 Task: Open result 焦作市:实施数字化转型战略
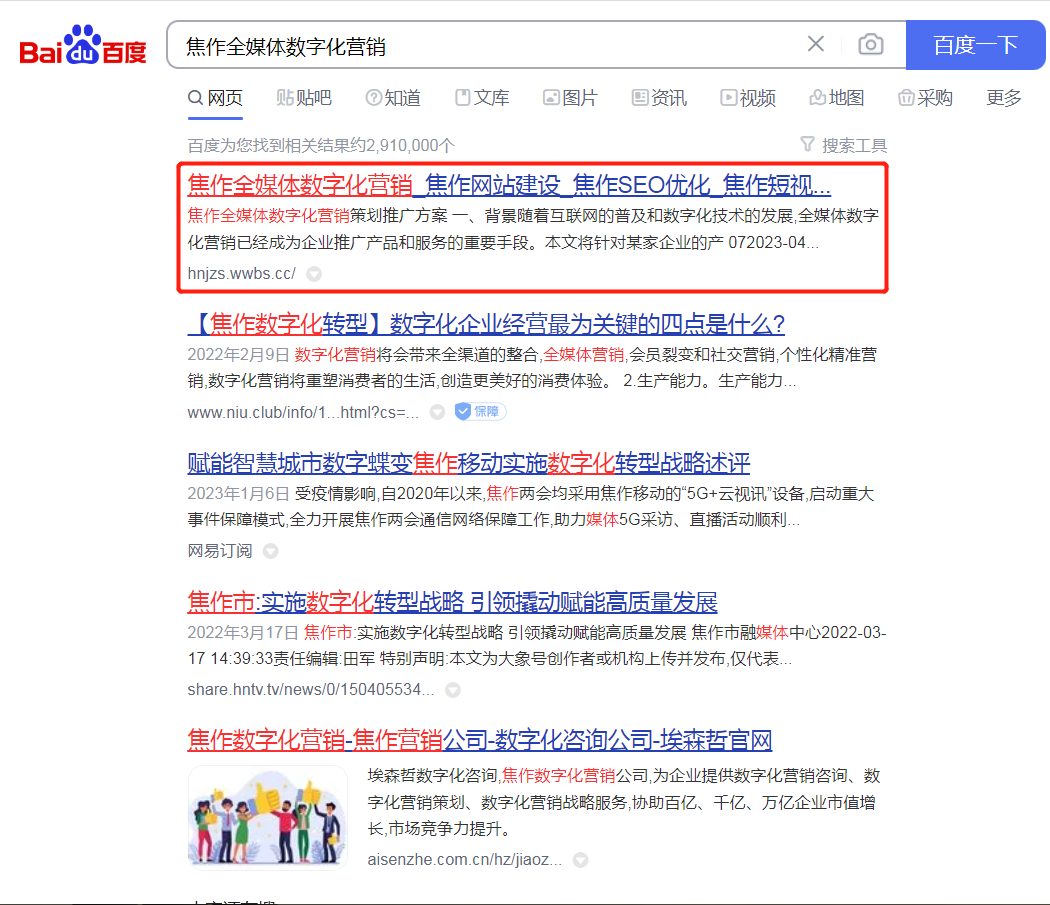pyautogui.click(x=453, y=602)
